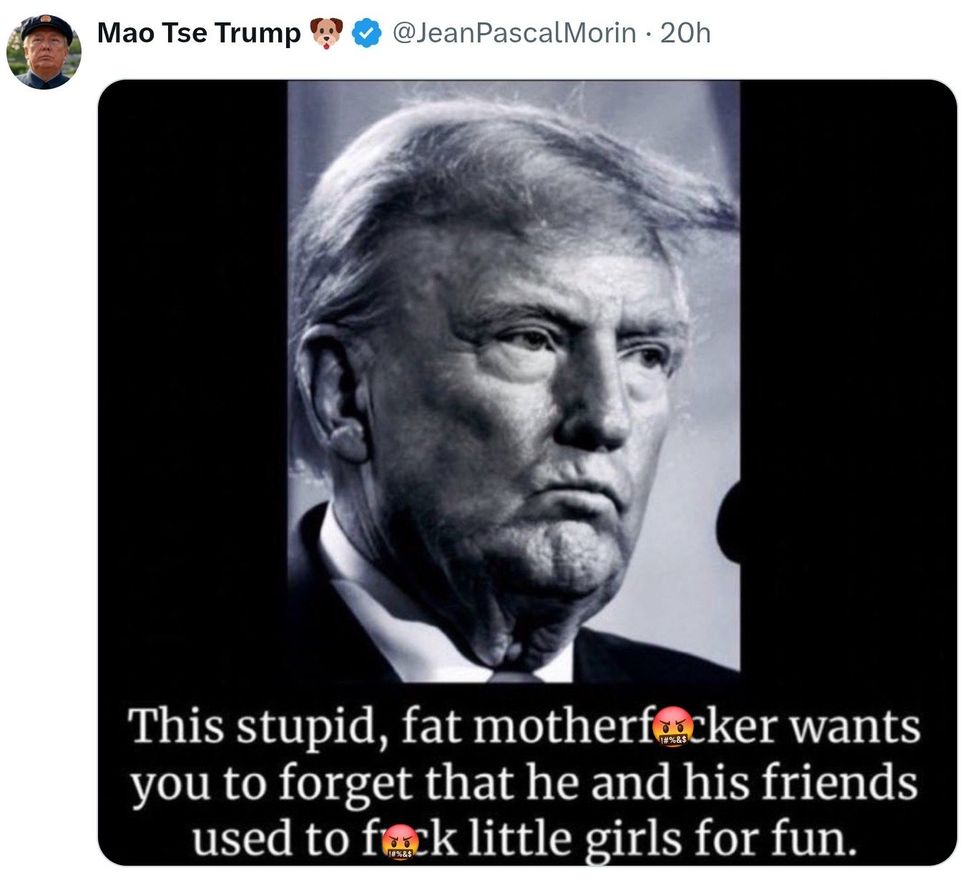Click the blue verified checkmark badge

click(367, 33)
